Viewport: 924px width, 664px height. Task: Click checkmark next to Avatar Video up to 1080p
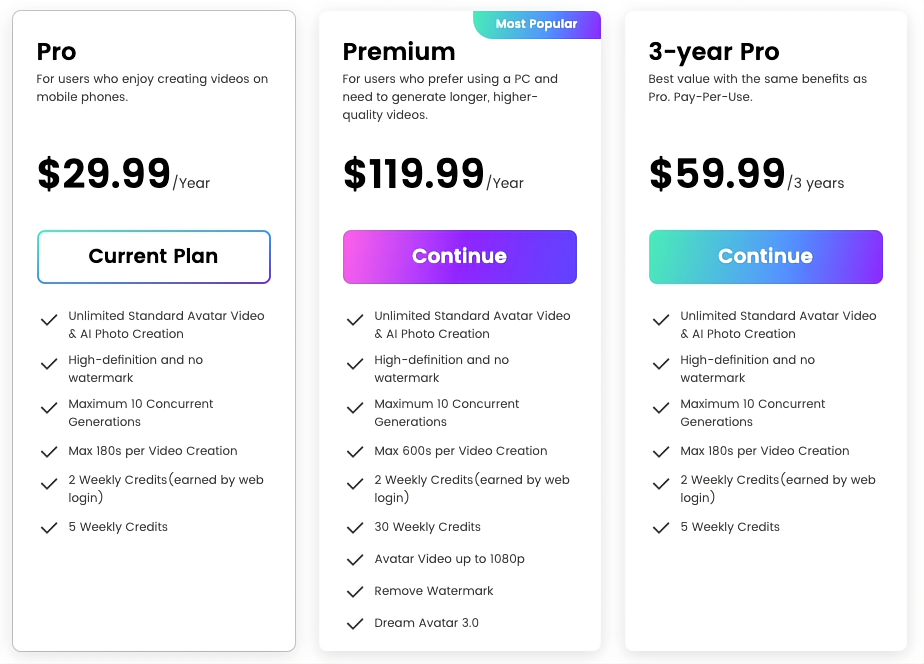tap(354, 560)
